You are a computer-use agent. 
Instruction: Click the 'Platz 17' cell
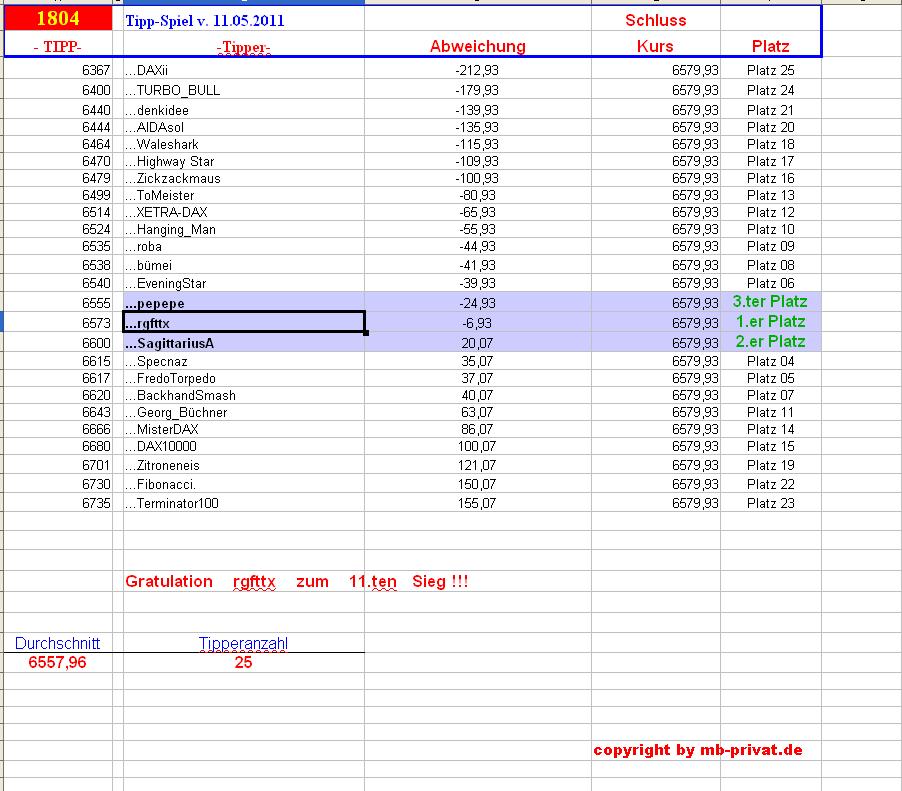tap(771, 162)
